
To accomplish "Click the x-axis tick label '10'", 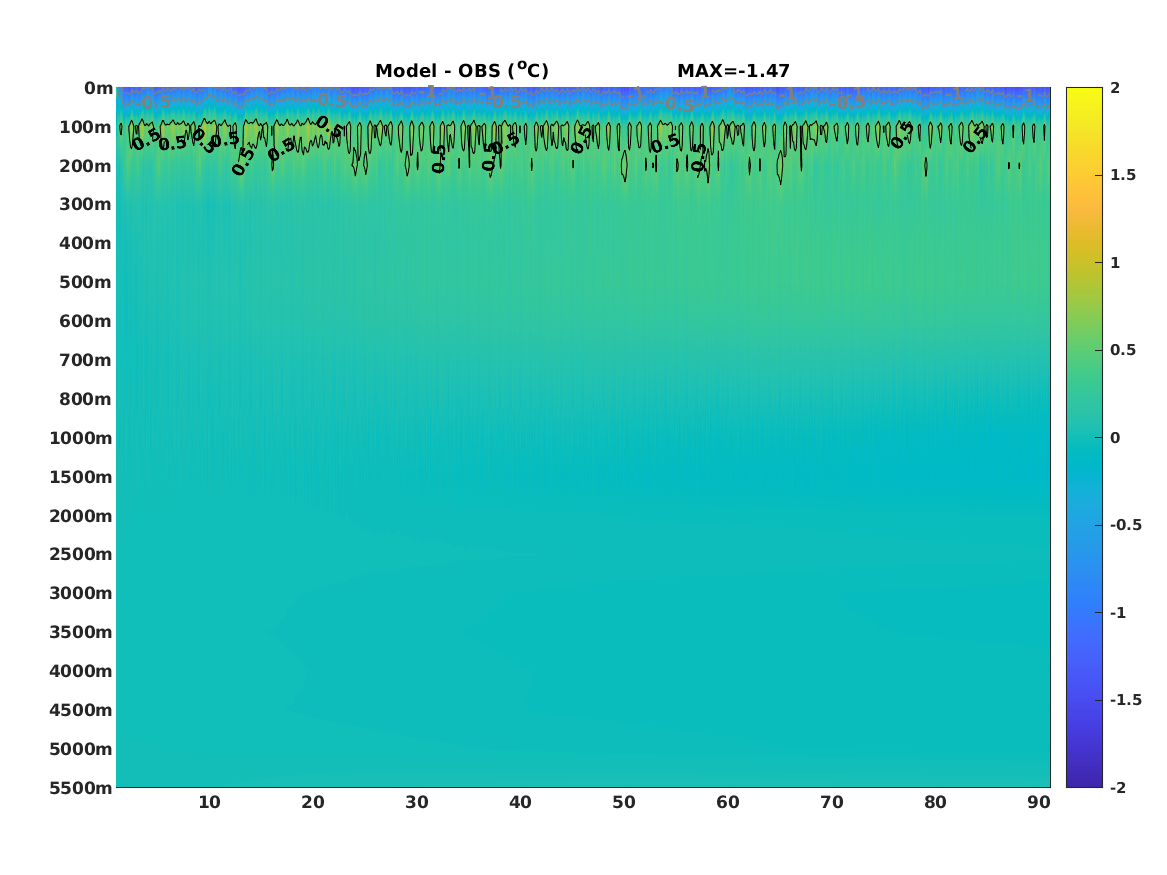I will [x=209, y=802].
